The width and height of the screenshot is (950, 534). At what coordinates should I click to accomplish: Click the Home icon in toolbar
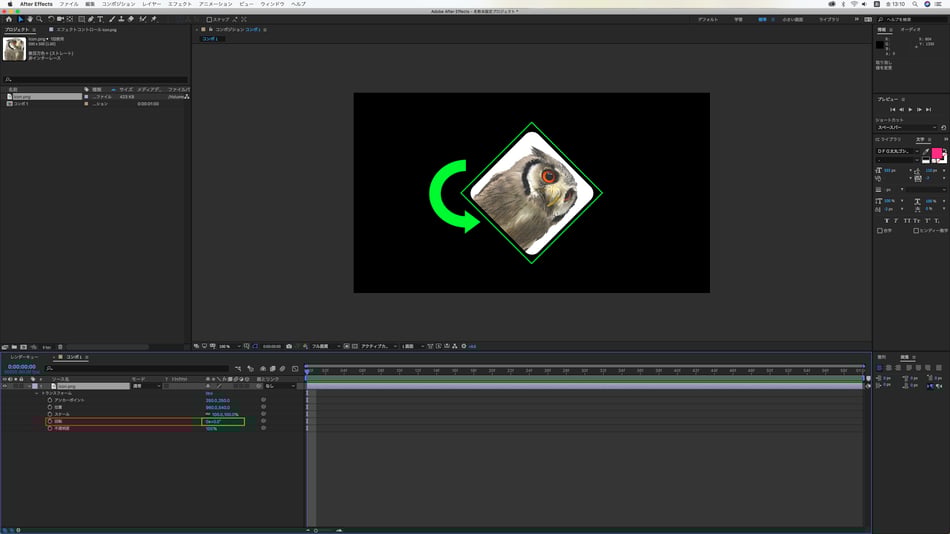click(8, 19)
